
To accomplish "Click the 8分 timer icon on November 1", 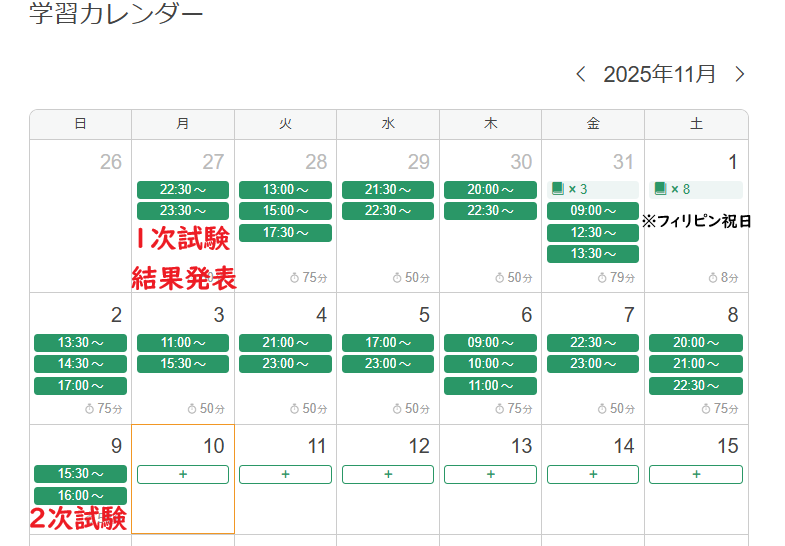I will [x=714, y=277].
